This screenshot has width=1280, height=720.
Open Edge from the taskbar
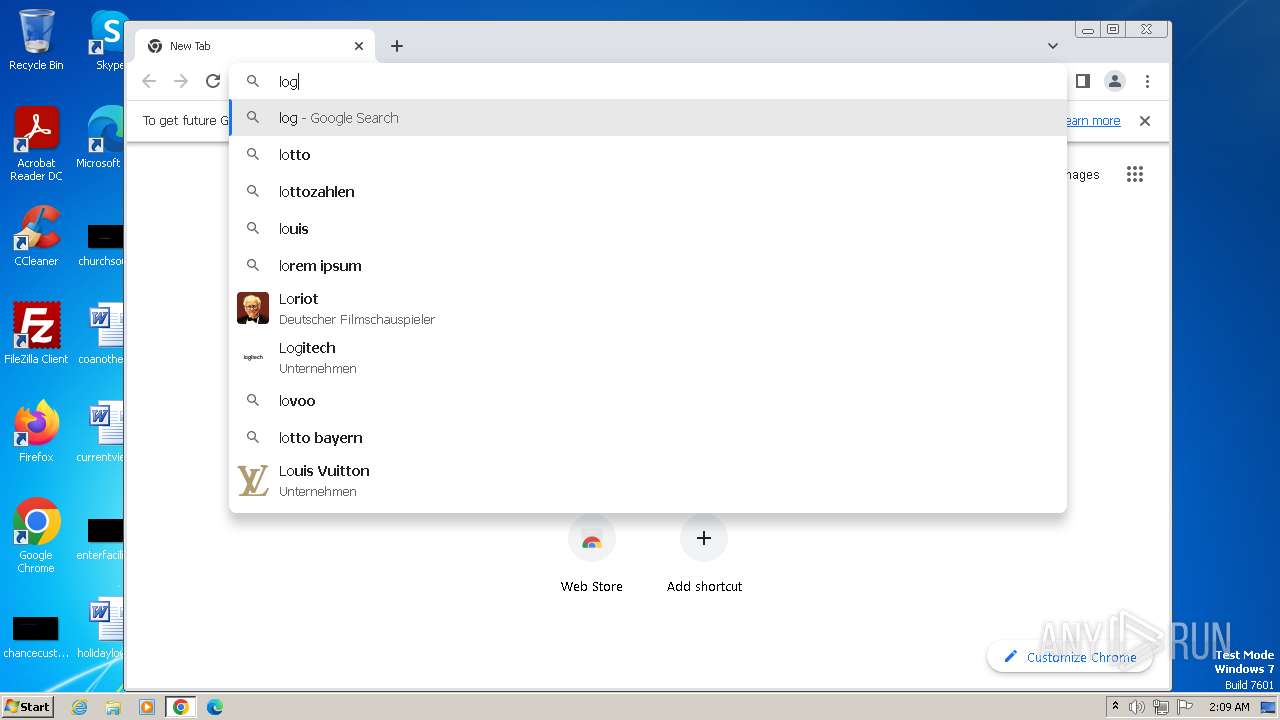[x=214, y=707]
